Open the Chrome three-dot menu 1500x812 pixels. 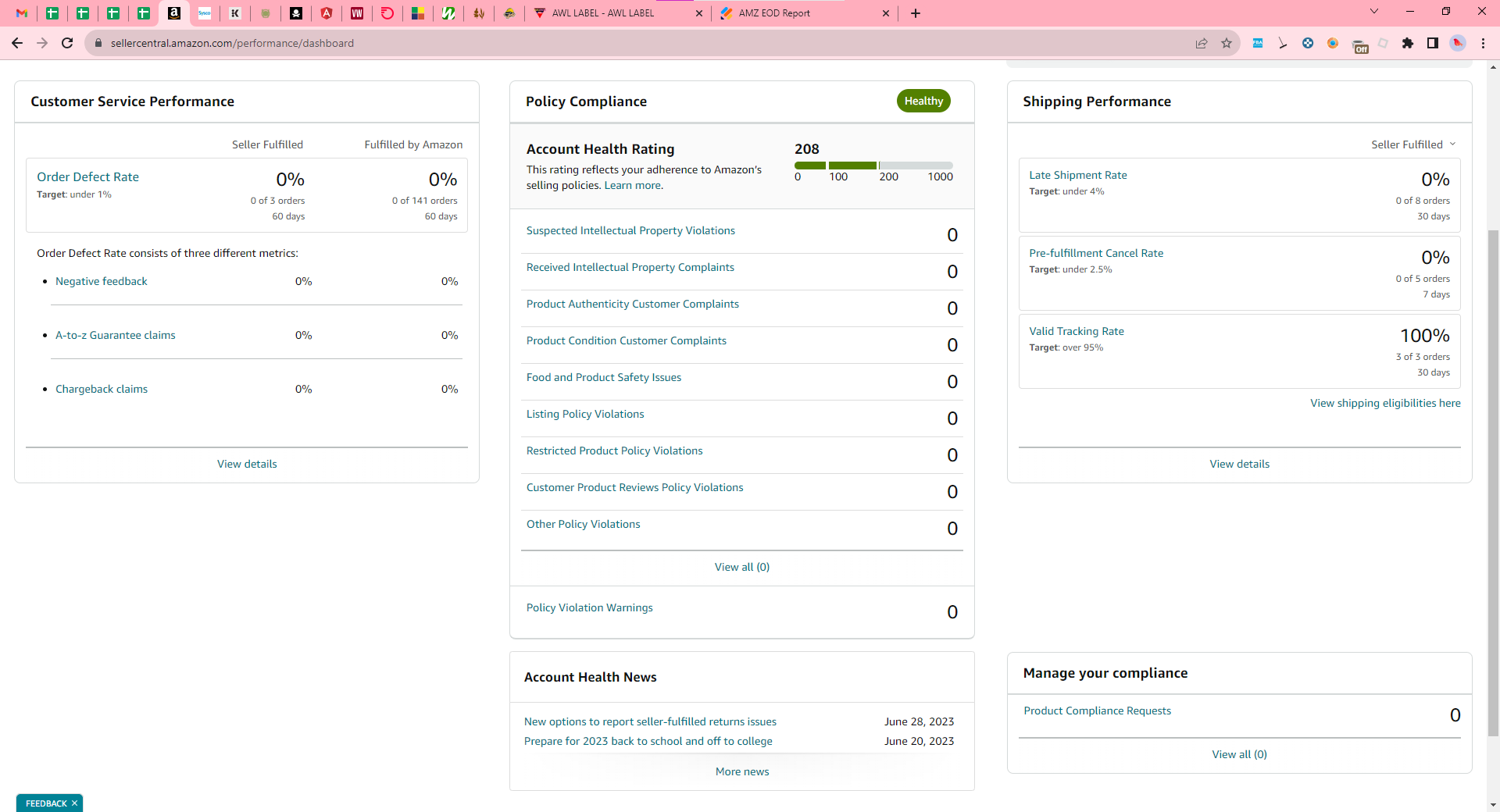click(x=1483, y=43)
